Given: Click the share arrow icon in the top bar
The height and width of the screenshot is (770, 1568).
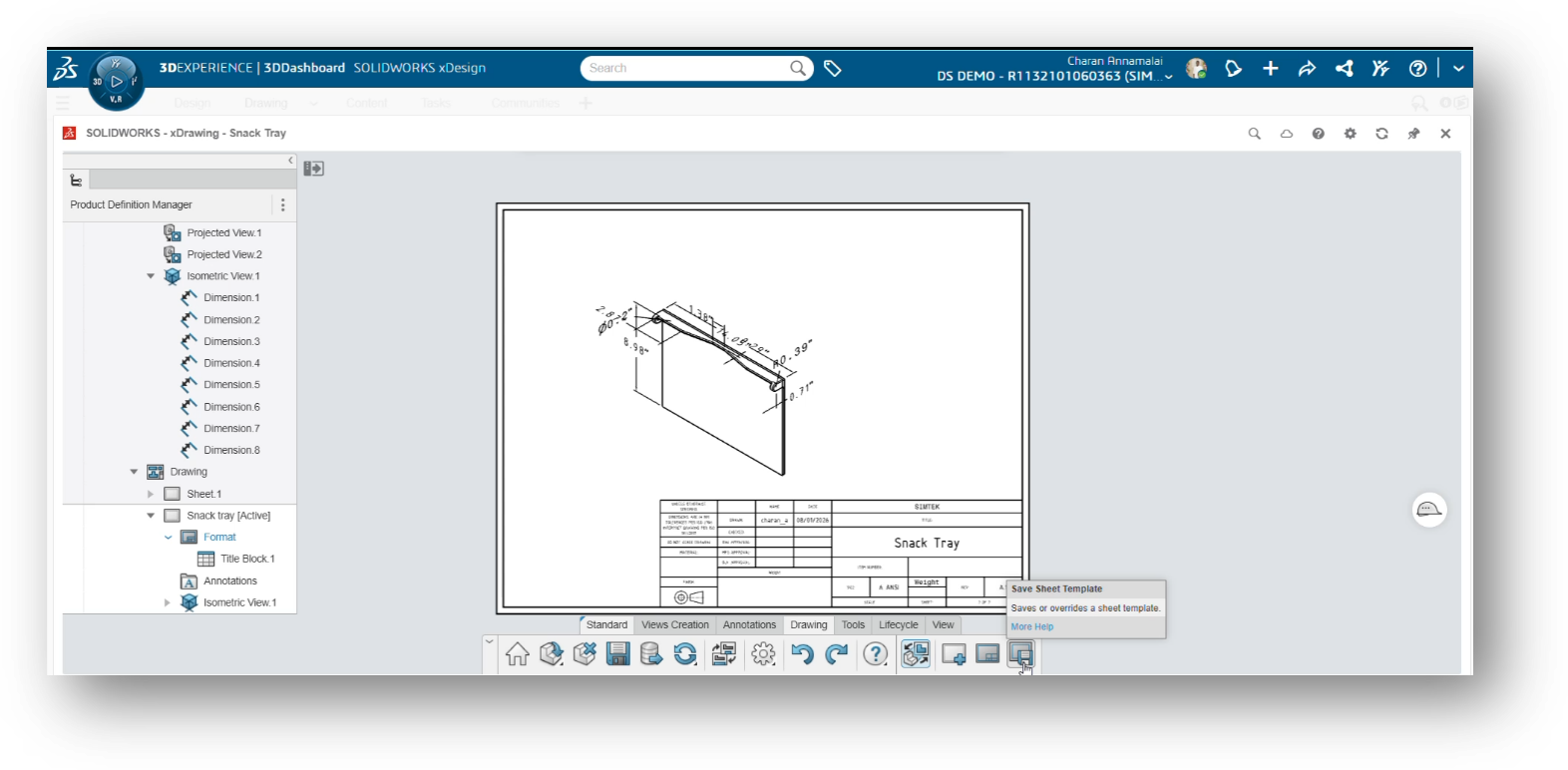Looking at the screenshot, I should coord(1307,68).
